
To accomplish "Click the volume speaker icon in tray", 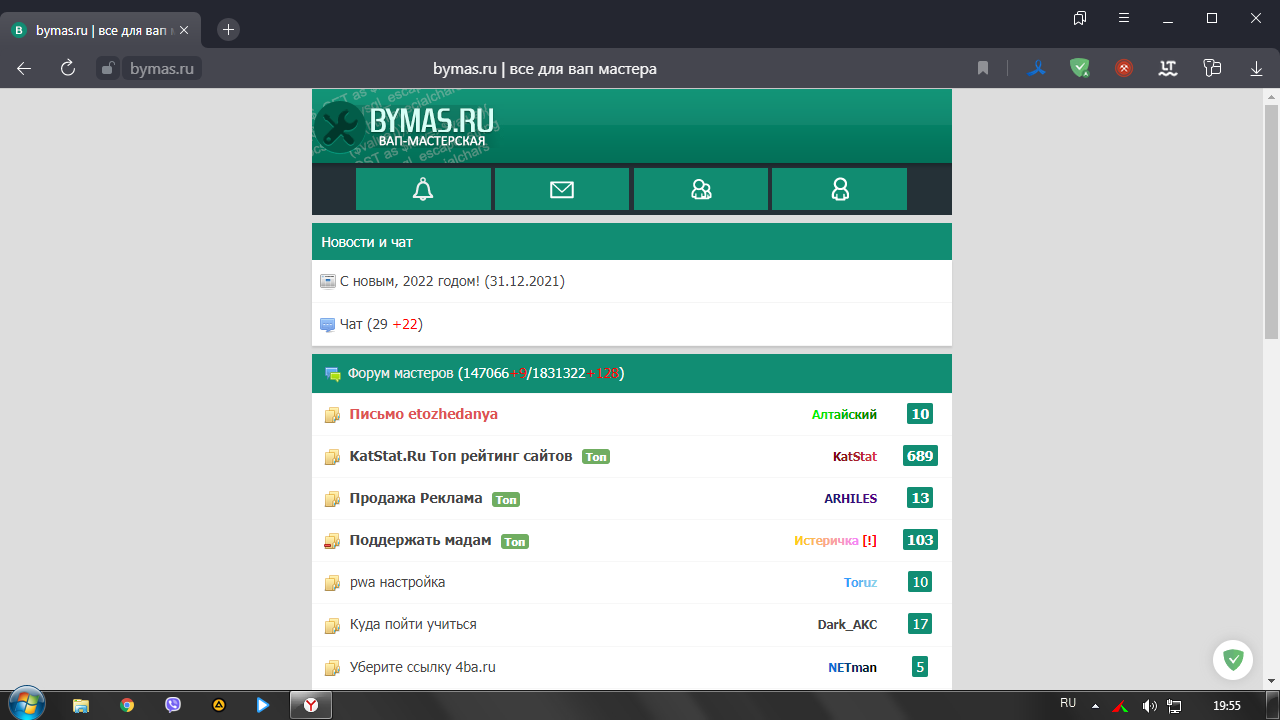I will 1149,705.
